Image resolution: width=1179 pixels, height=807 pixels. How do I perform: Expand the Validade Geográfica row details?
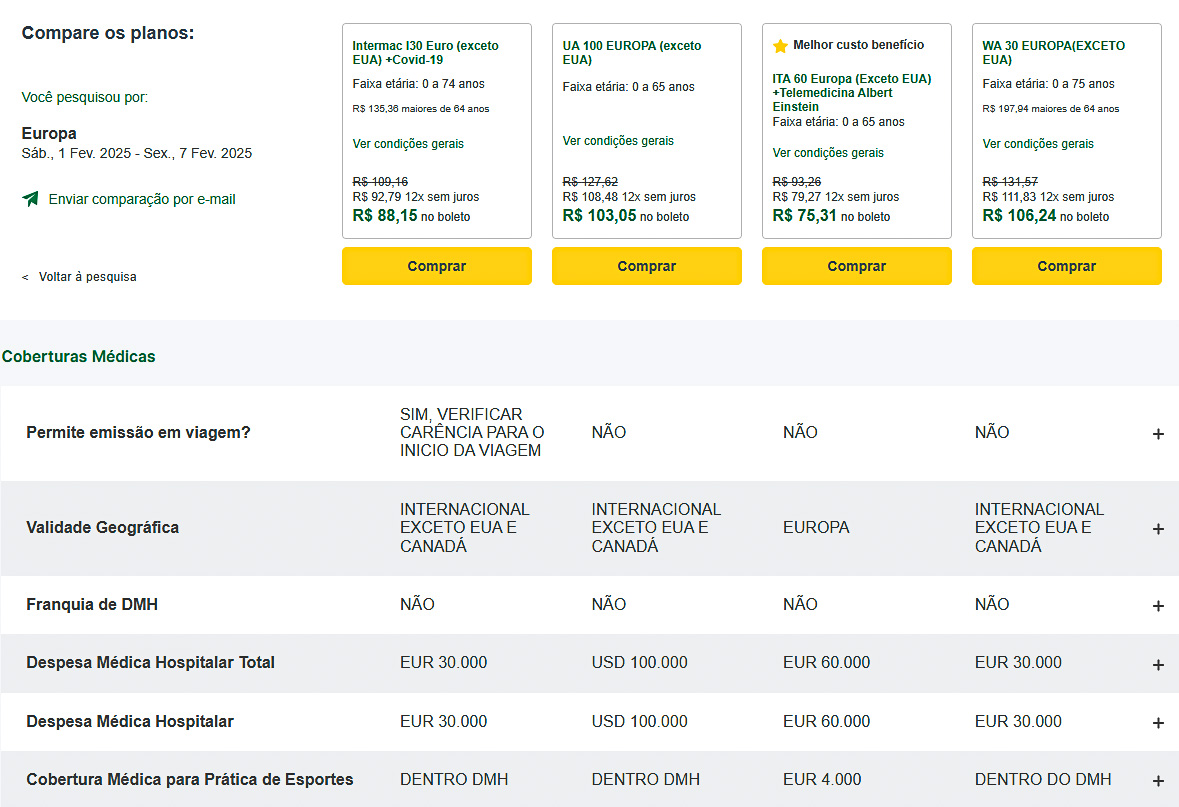pos(1158,529)
